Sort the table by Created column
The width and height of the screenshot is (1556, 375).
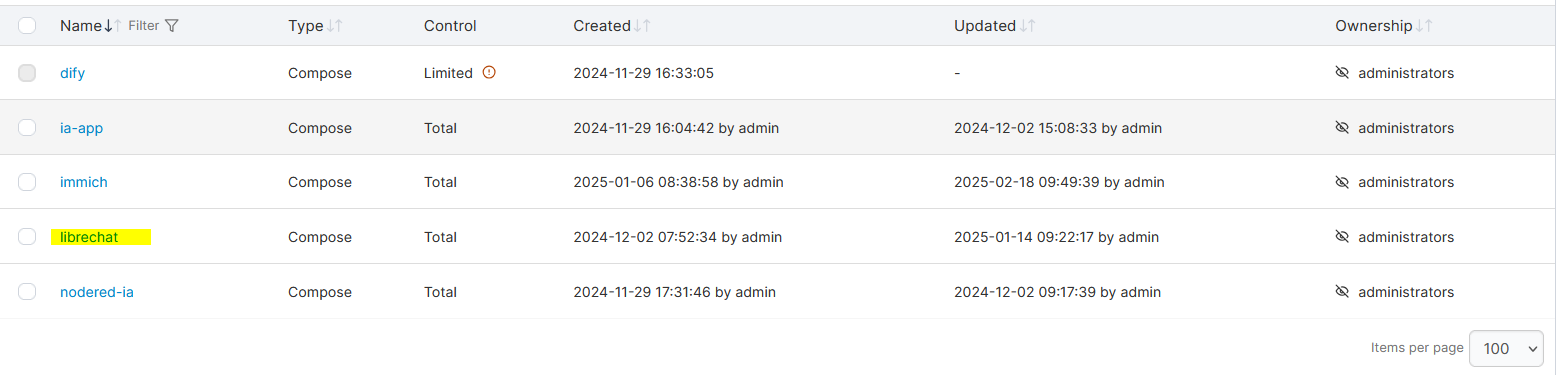[611, 26]
